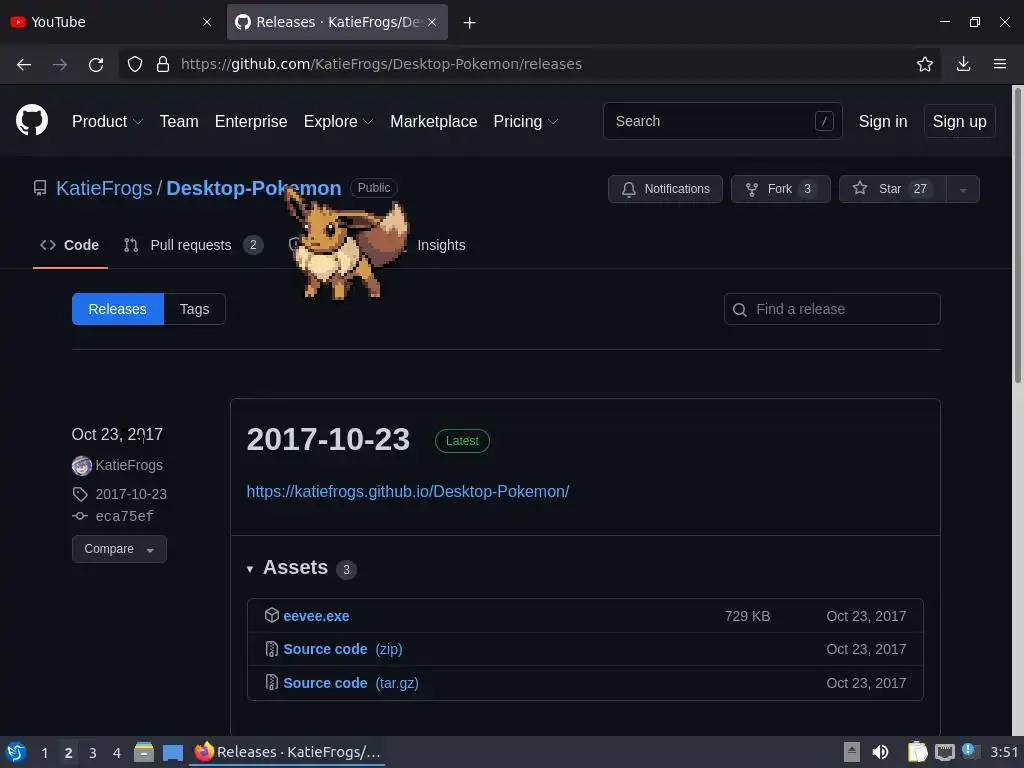1024x768 pixels.
Task: Click the commit icon next to eca75ef
Action: click(80, 516)
